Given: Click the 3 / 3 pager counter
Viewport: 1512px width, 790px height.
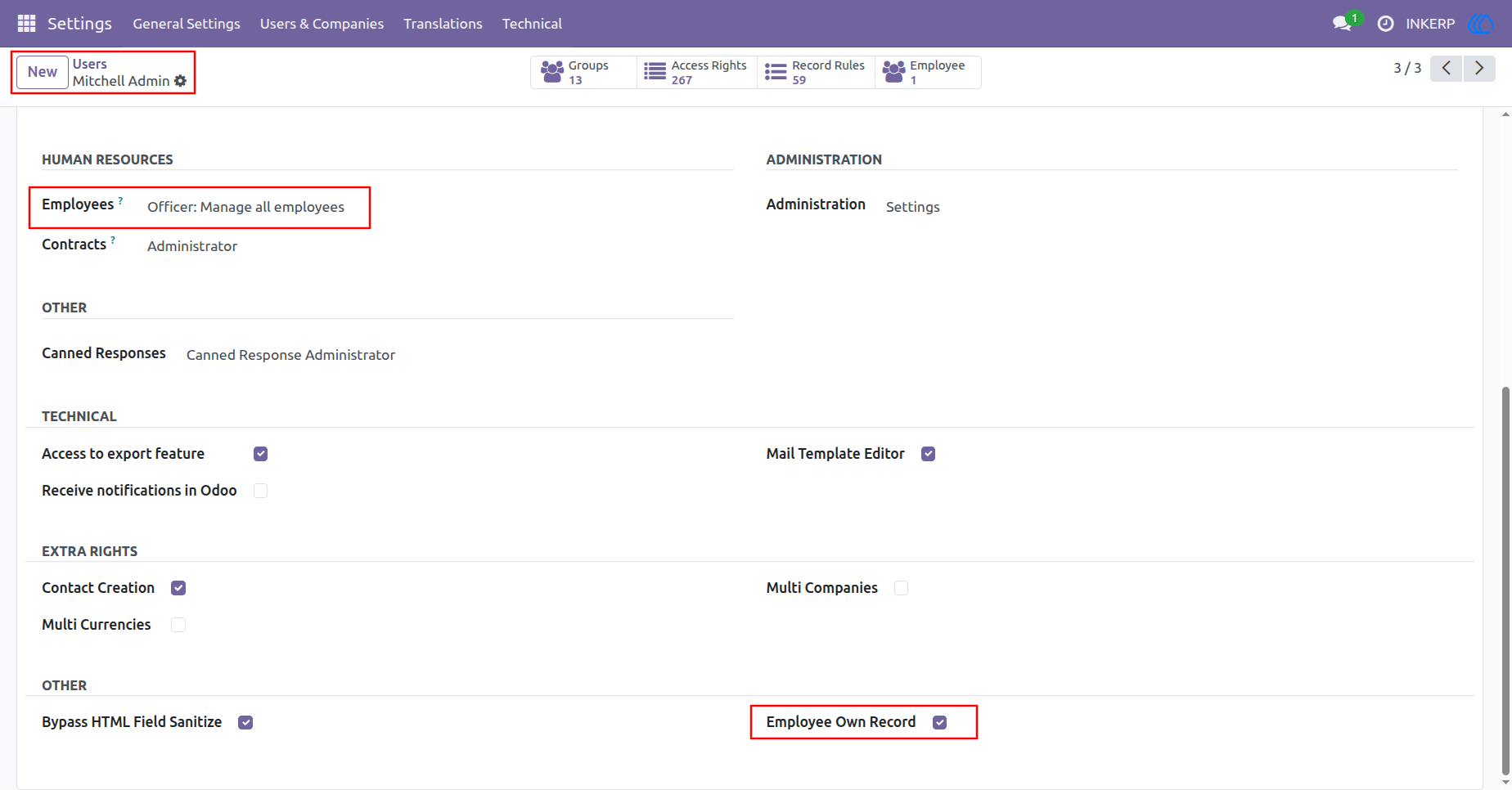Looking at the screenshot, I should point(1407,68).
